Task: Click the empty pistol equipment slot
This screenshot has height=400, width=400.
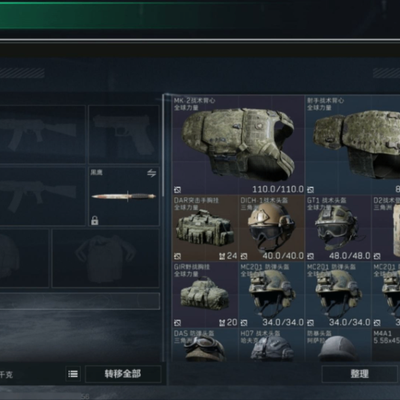Action: pos(124,135)
